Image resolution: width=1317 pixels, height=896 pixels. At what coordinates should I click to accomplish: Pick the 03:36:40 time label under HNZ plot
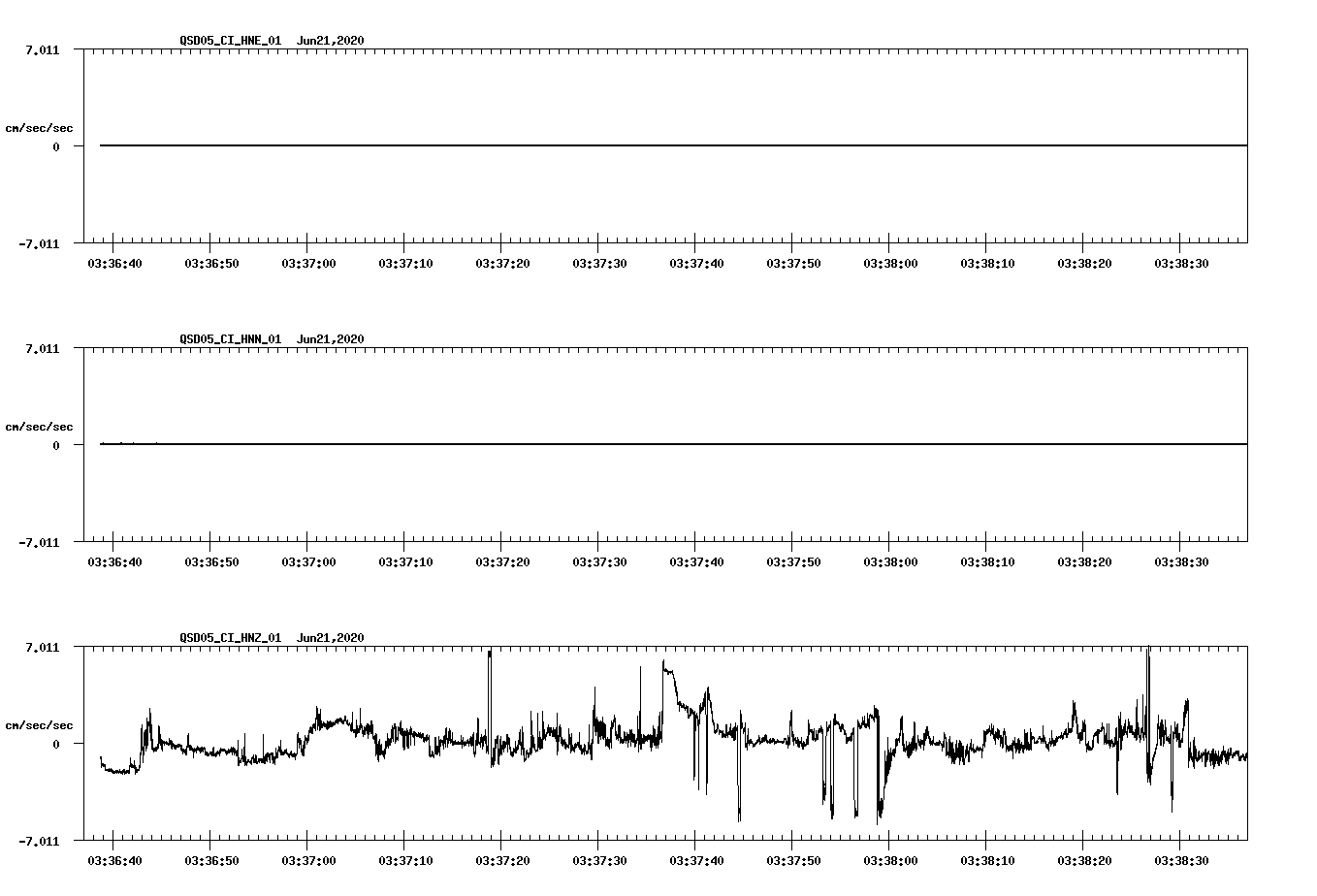coord(114,860)
